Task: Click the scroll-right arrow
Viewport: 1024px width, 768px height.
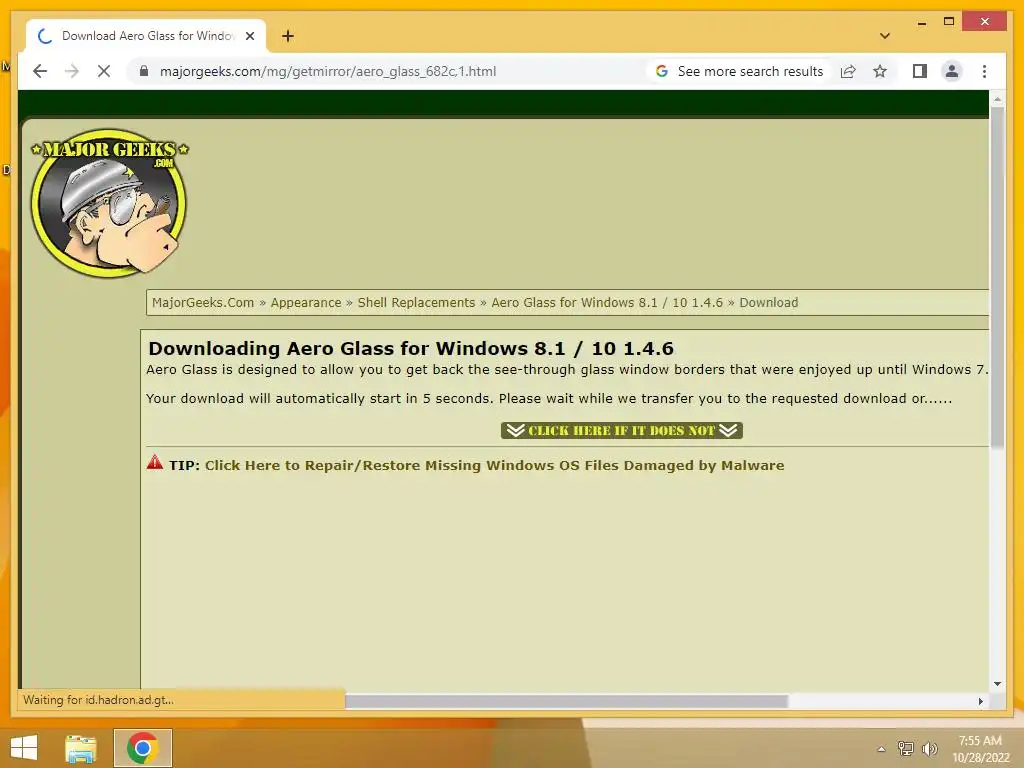Action: (980, 701)
